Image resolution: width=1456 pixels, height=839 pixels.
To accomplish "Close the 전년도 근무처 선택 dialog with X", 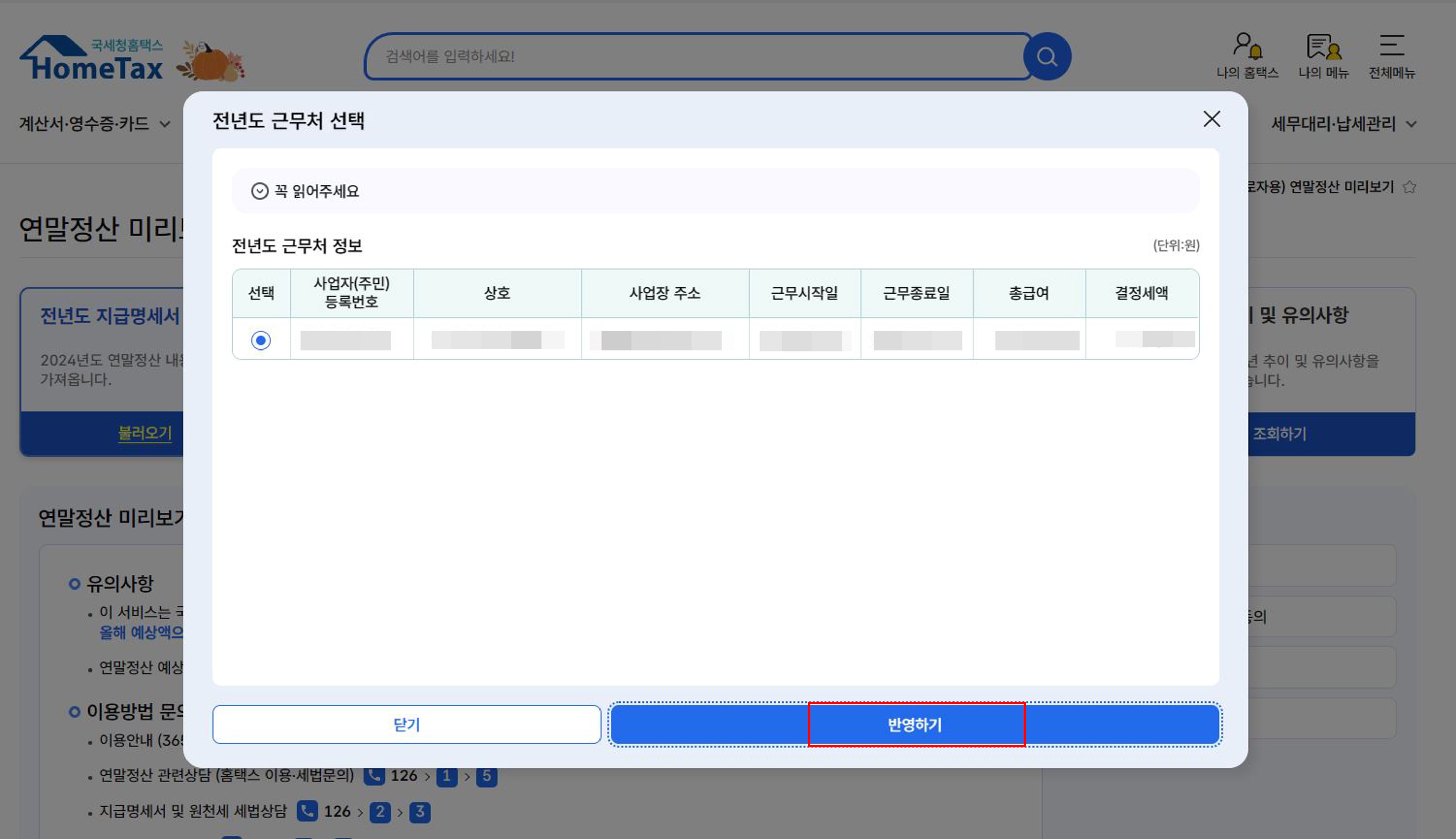I will click(1212, 119).
